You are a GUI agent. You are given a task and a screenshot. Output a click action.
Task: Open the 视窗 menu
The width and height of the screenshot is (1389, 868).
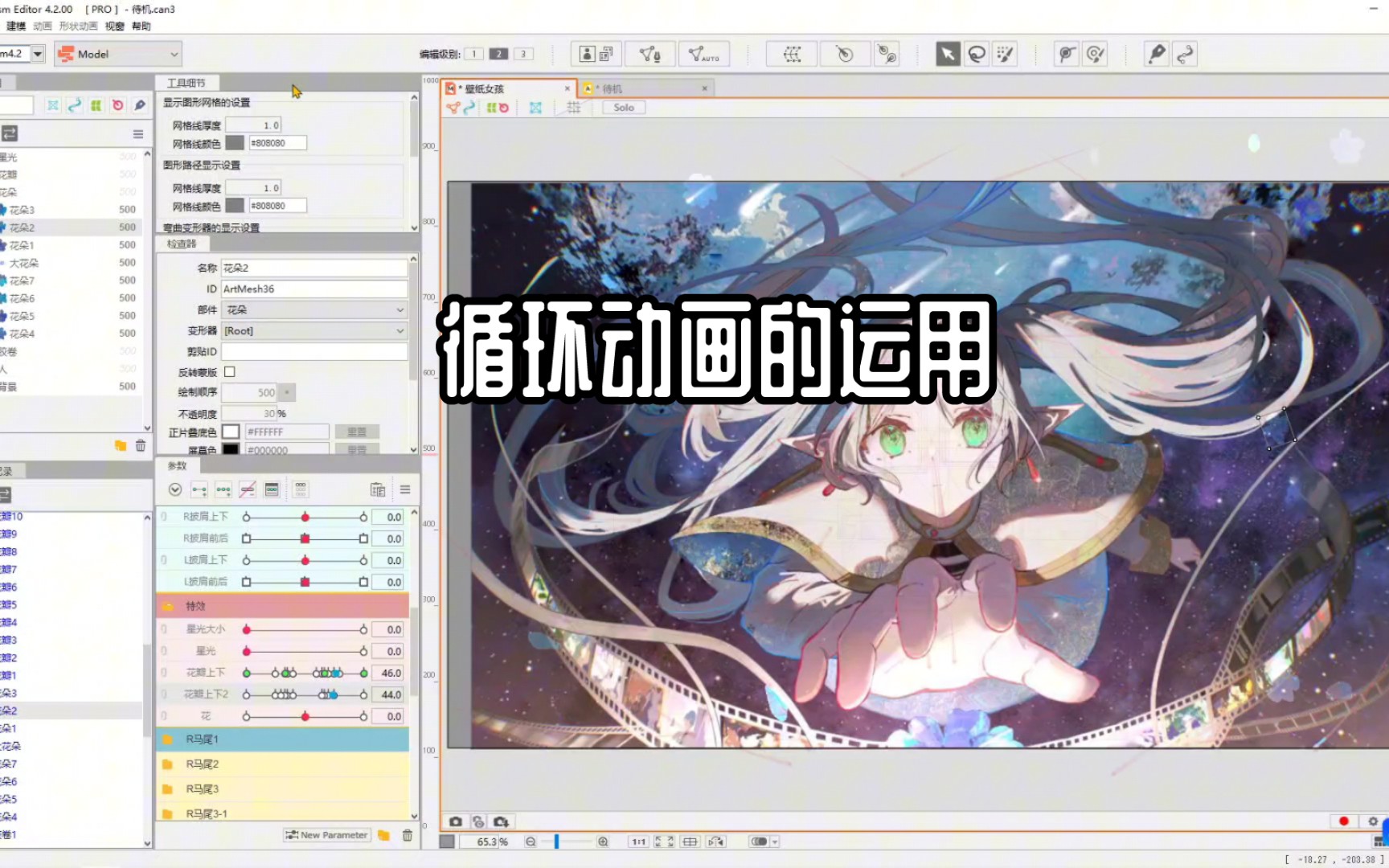[115, 26]
